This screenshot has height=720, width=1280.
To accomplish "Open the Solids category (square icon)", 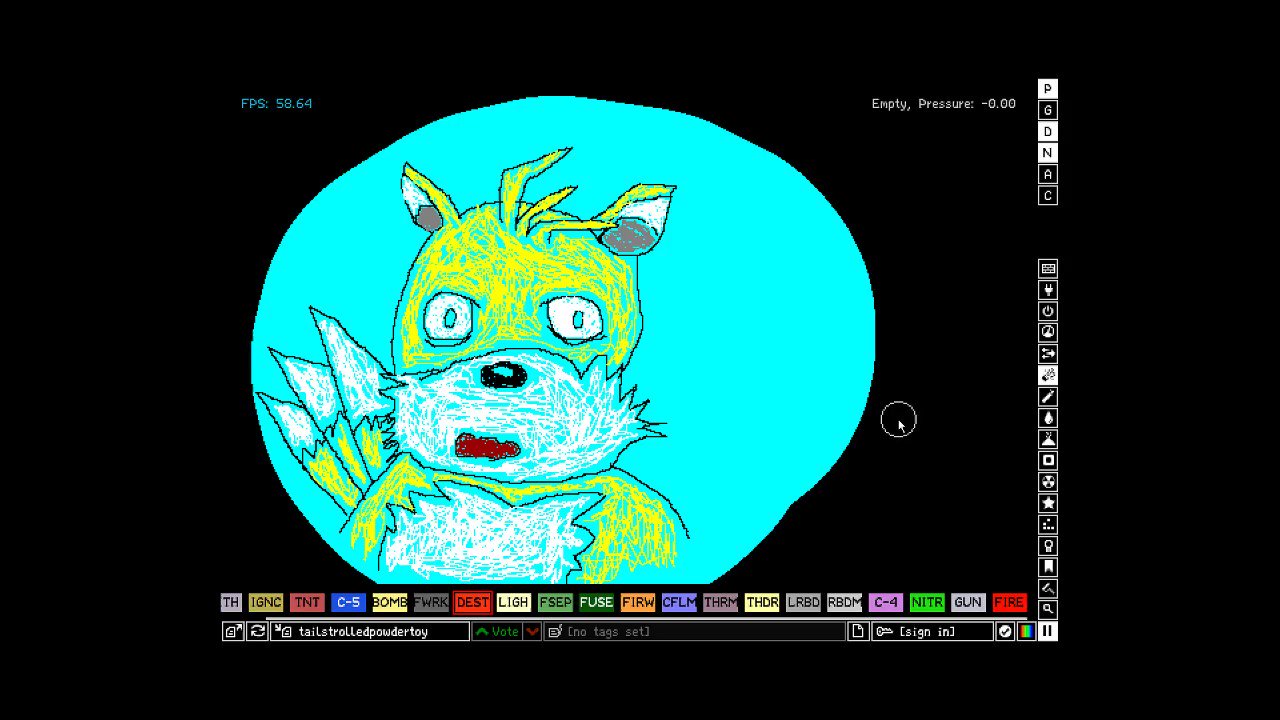I will pos(1048,460).
